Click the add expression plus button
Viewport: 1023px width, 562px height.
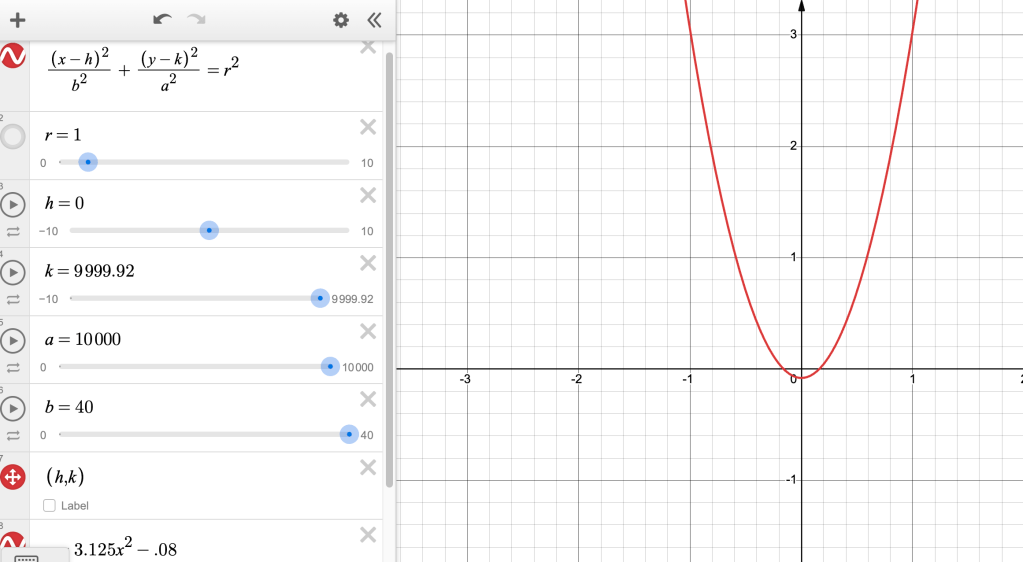[x=17, y=20]
